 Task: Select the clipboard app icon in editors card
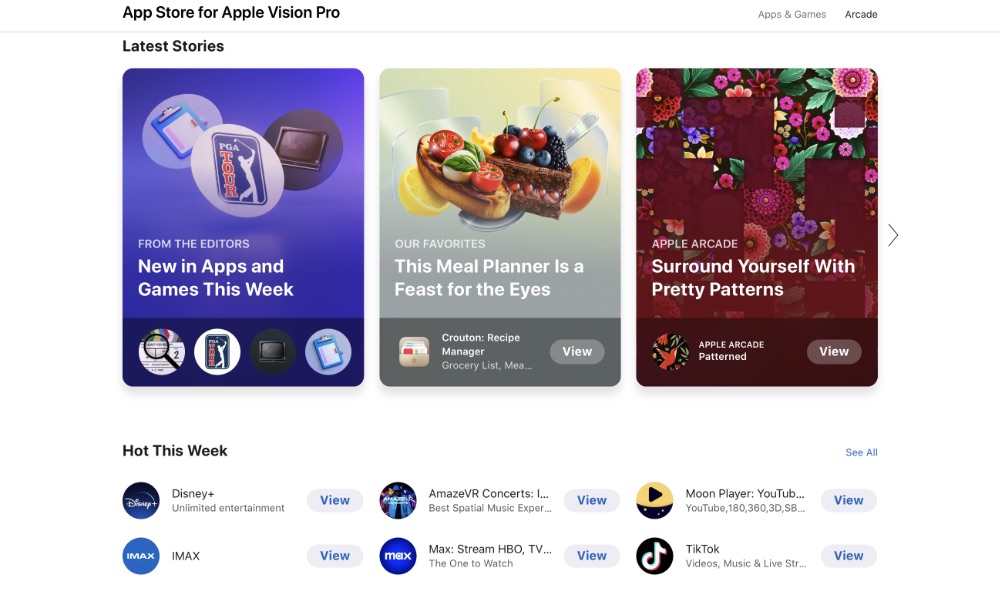[x=328, y=352]
